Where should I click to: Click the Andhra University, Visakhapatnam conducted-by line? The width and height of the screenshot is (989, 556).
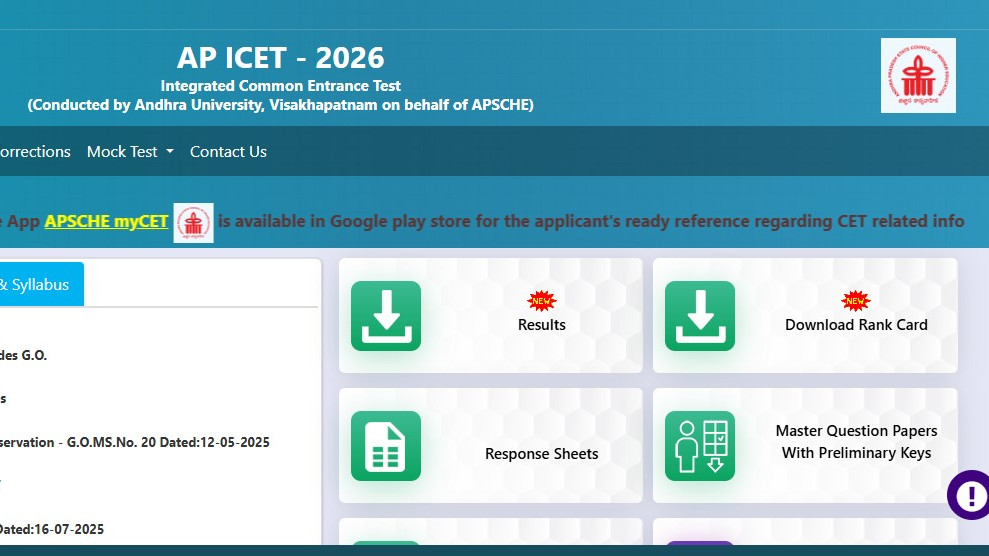(x=280, y=105)
